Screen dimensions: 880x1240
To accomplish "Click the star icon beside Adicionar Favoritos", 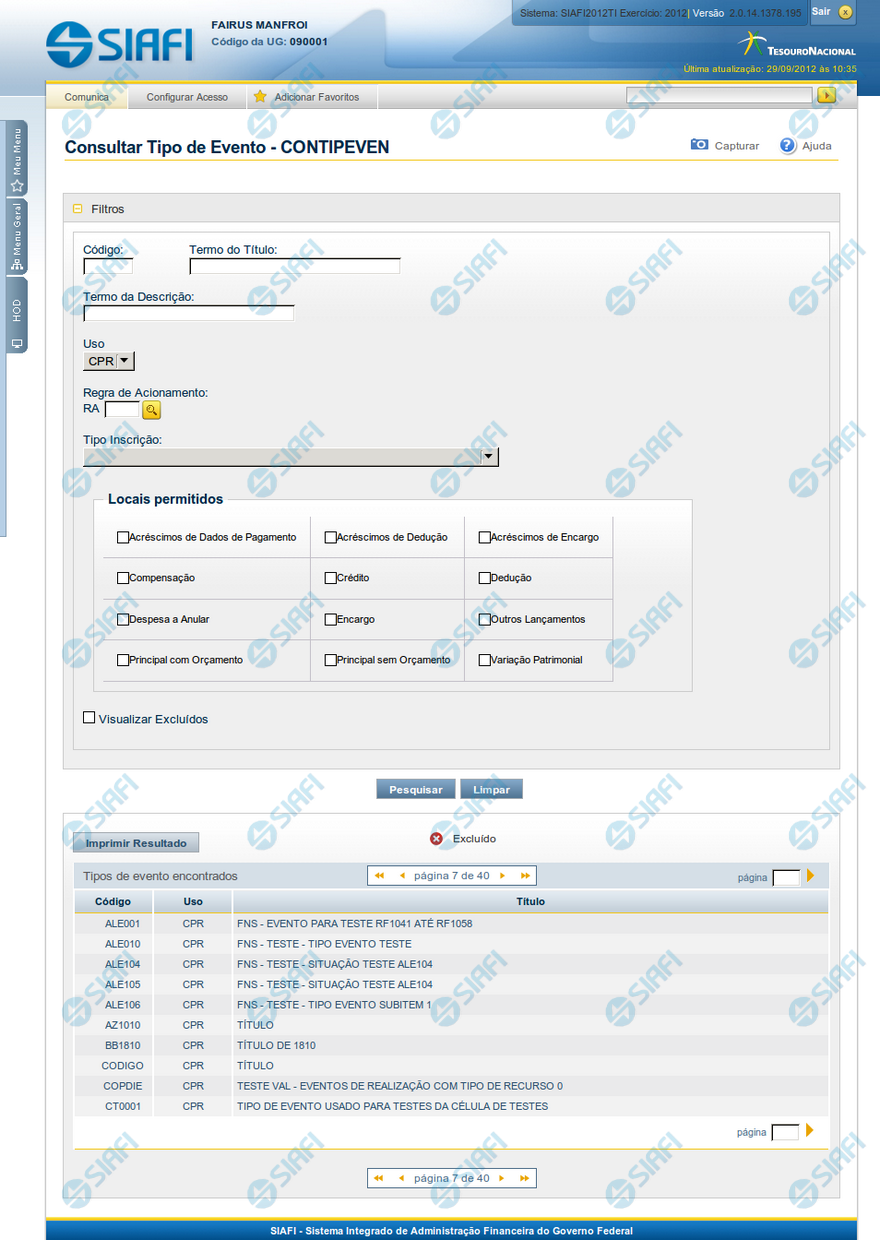I will (260, 97).
